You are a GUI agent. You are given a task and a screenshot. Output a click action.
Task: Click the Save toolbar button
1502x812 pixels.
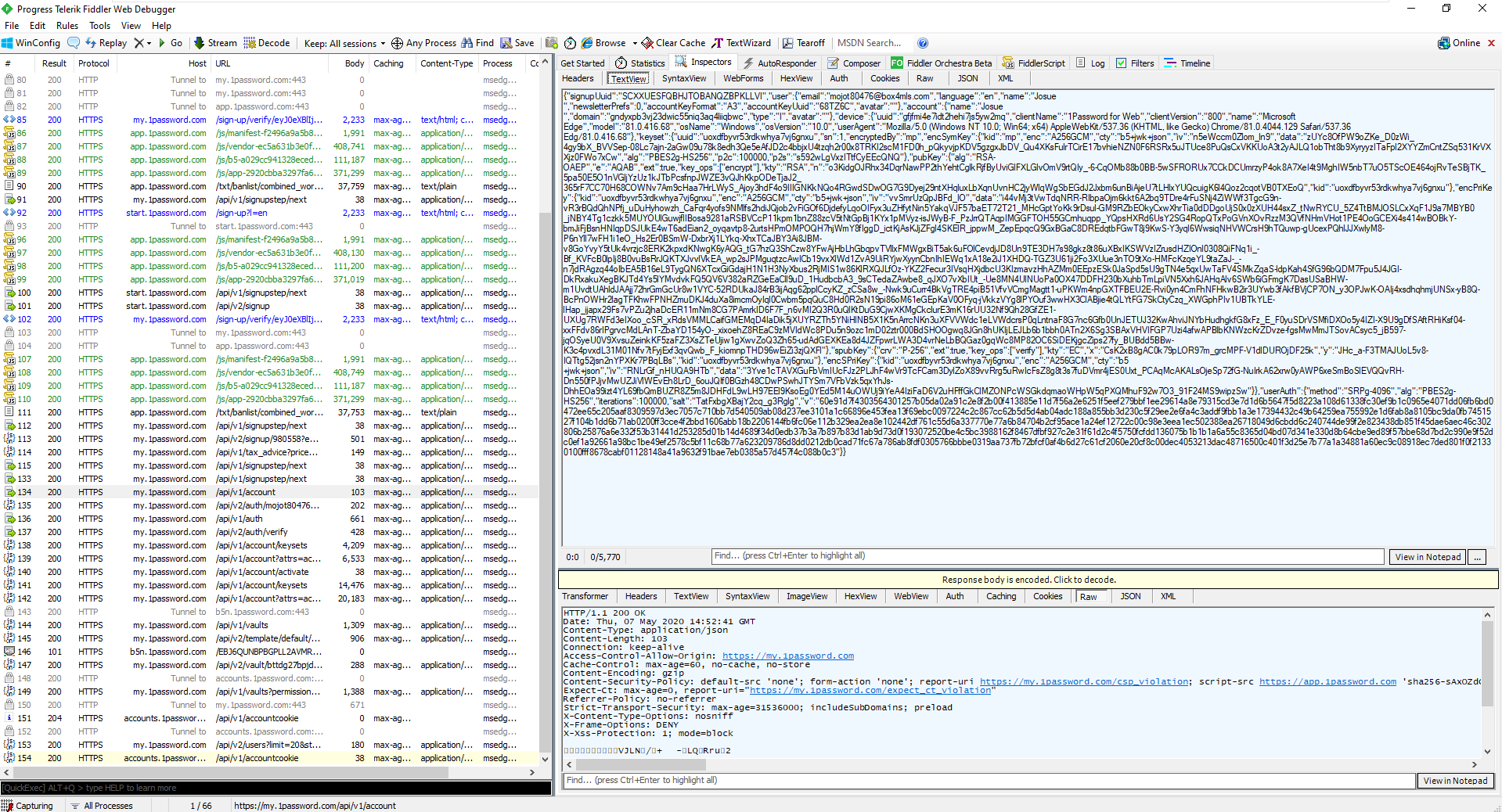tap(517, 43)
